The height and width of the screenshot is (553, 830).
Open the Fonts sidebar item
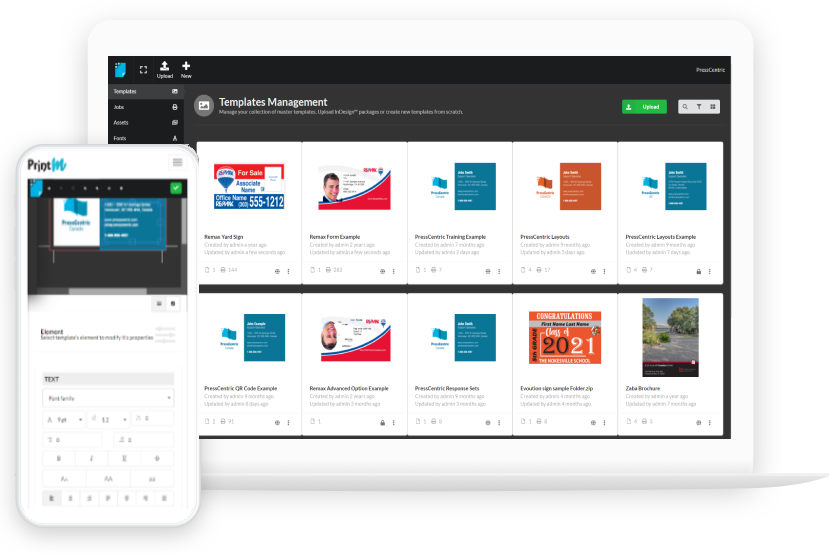click(x=146, y=138)
